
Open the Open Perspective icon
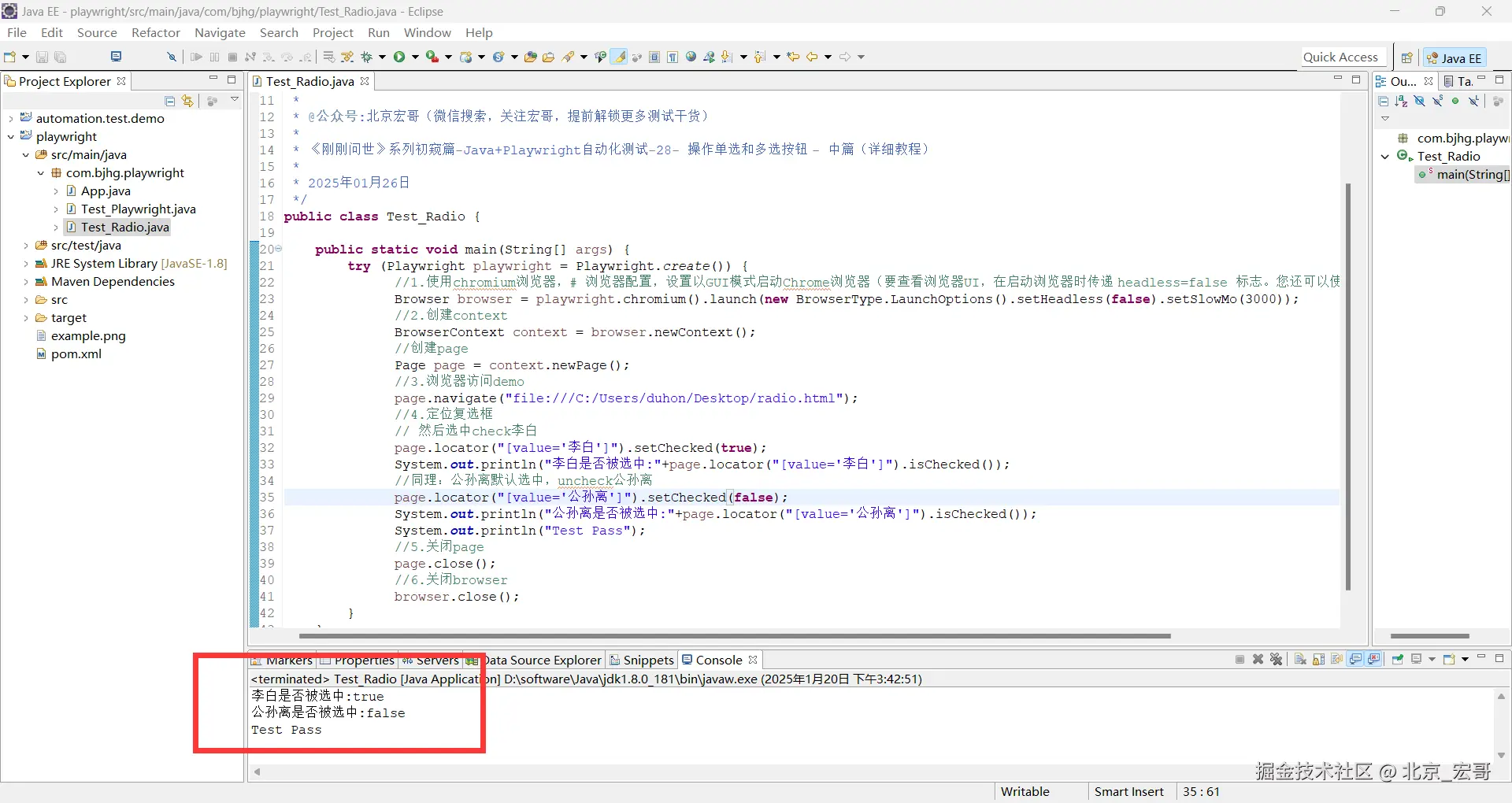point(1406,57)
